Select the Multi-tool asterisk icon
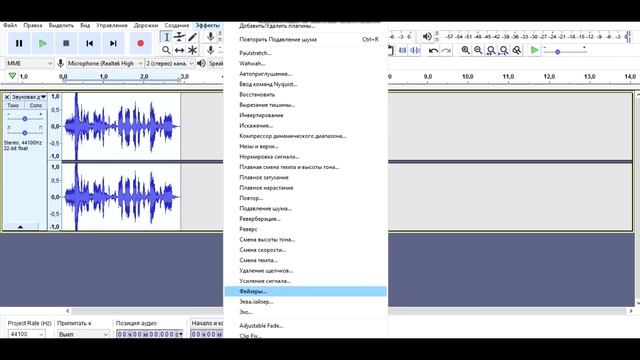The image size is (640, 360). coord(192,50)
